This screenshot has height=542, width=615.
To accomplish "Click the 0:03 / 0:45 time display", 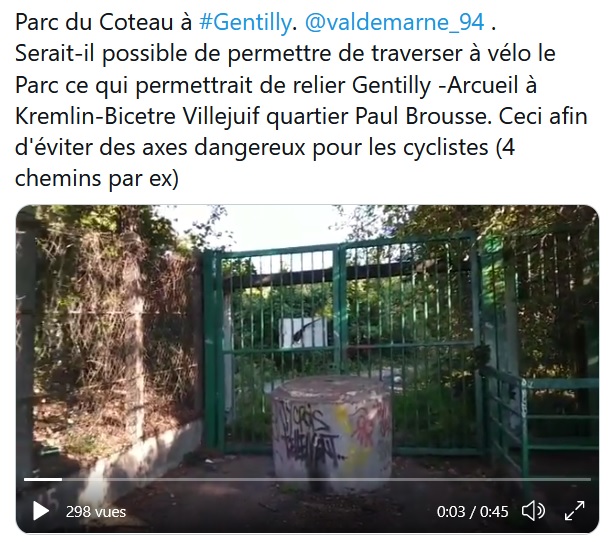I will coord(472,512).
